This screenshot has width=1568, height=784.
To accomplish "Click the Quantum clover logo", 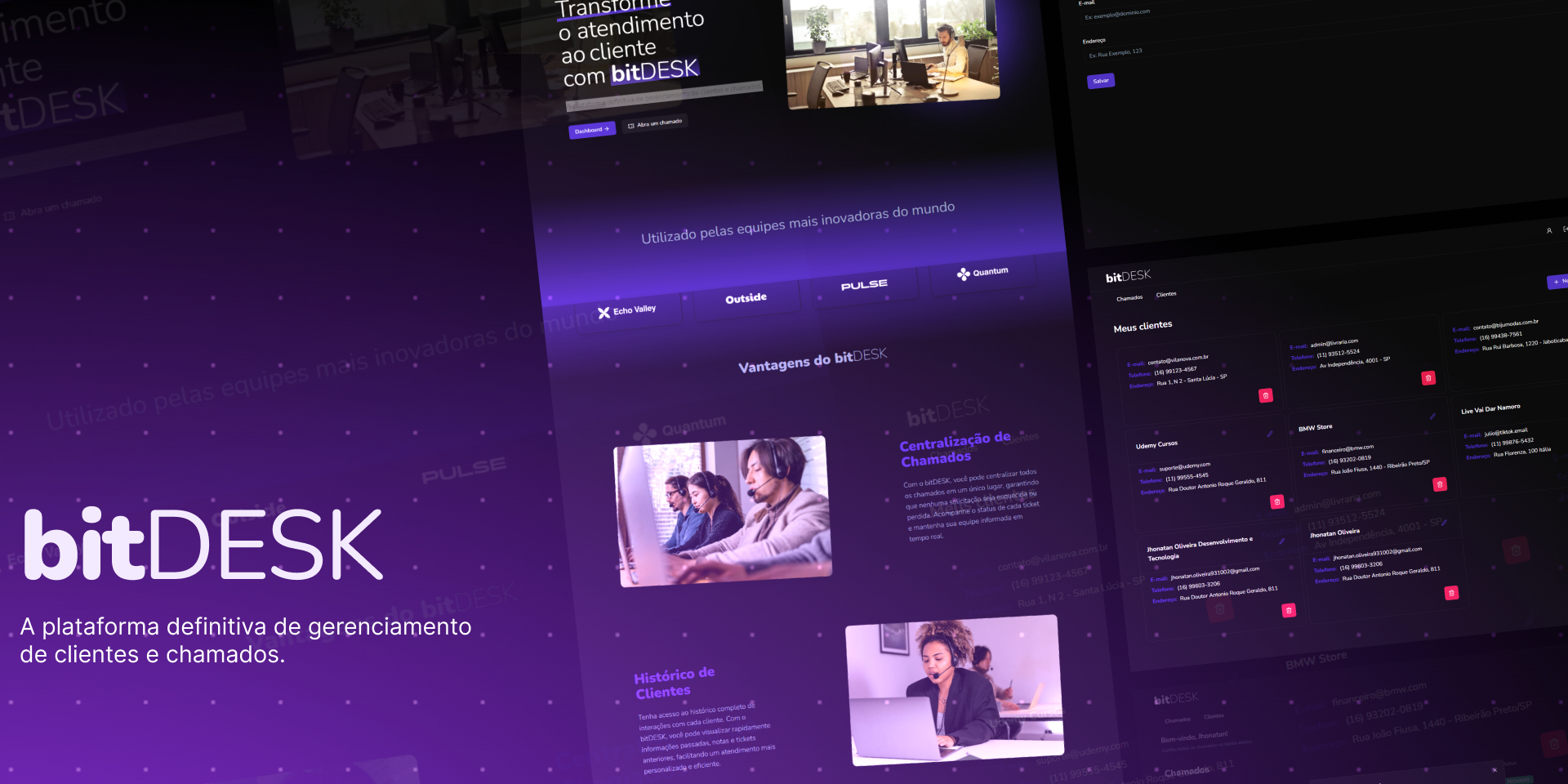I will [x=964, y=274].
